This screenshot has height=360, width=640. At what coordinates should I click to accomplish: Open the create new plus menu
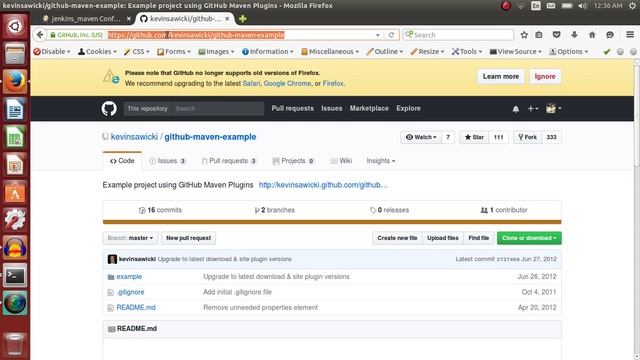533,109
